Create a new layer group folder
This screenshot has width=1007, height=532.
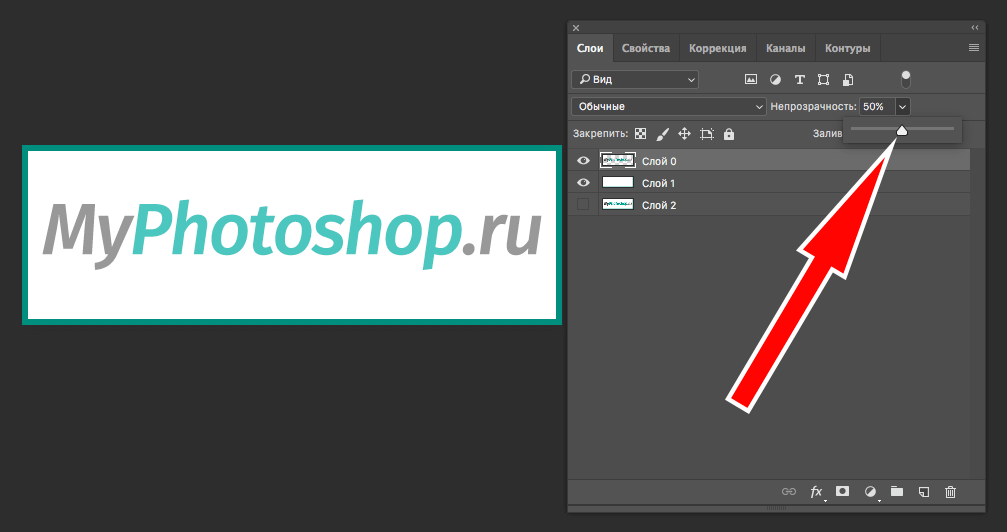click(897, 491)
